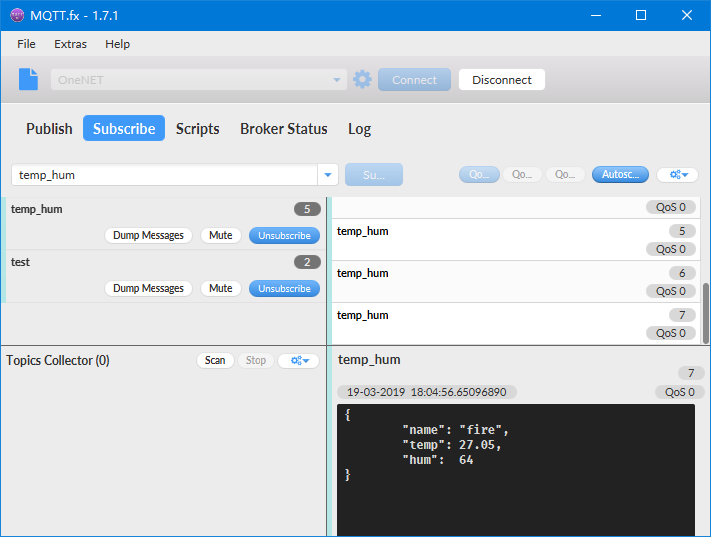Select temp_hum message number 5
The image size is (711, 537).
(516, 239)
